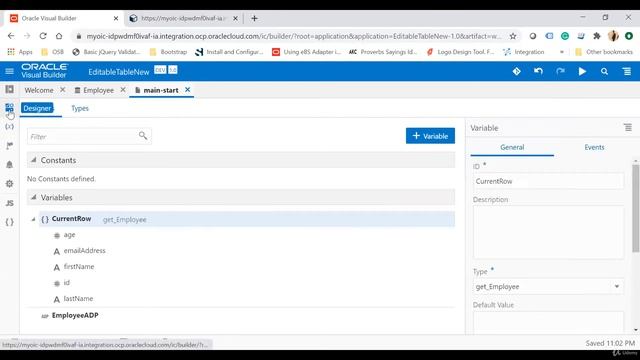Open the Settings gear sidebar icon
This screenshot has width=640, height=360.
click(9, 184)
